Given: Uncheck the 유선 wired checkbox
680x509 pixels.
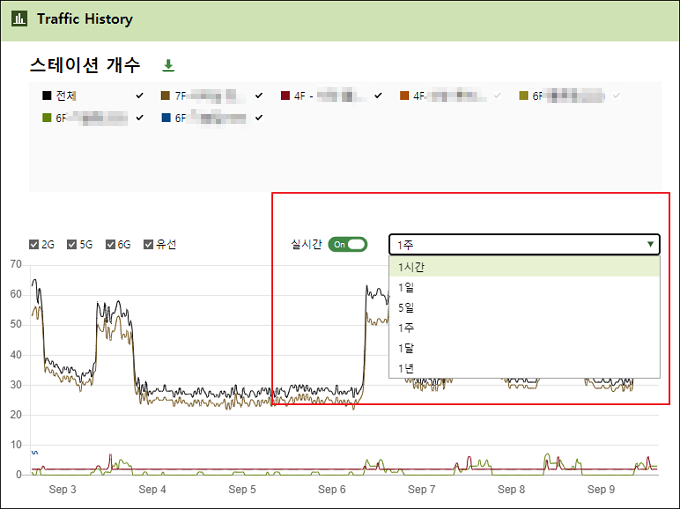Looking at the screenshot, I should click(x=148, y=245).
